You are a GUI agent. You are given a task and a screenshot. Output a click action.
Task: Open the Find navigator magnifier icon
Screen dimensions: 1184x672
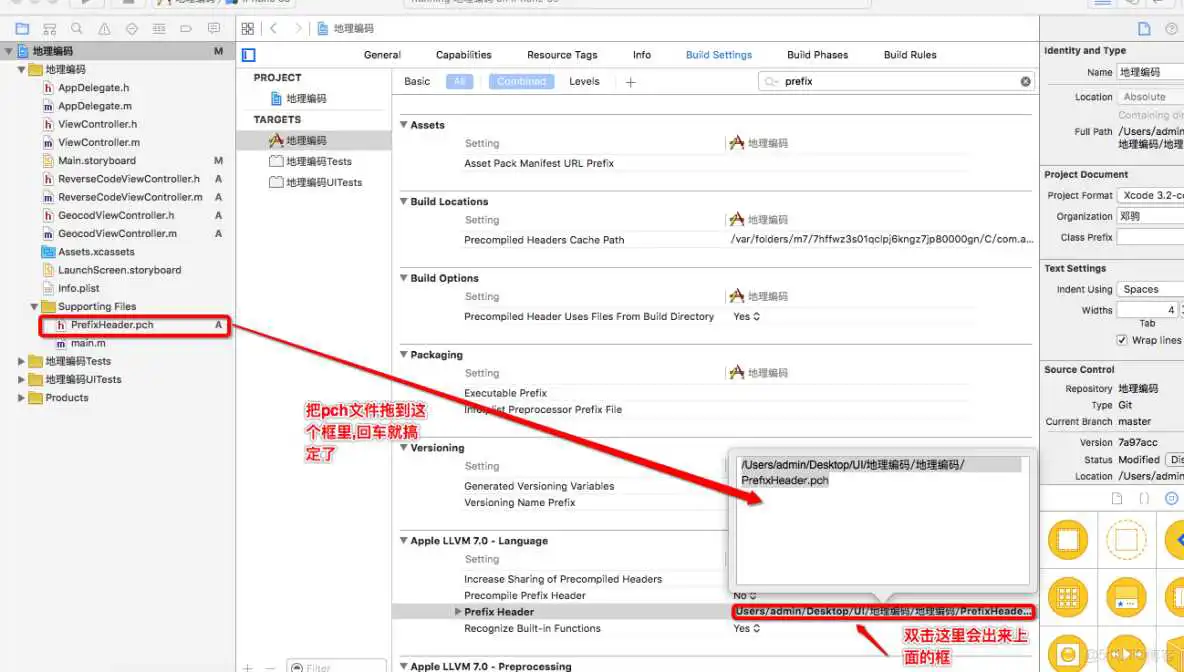coord(76,29)
